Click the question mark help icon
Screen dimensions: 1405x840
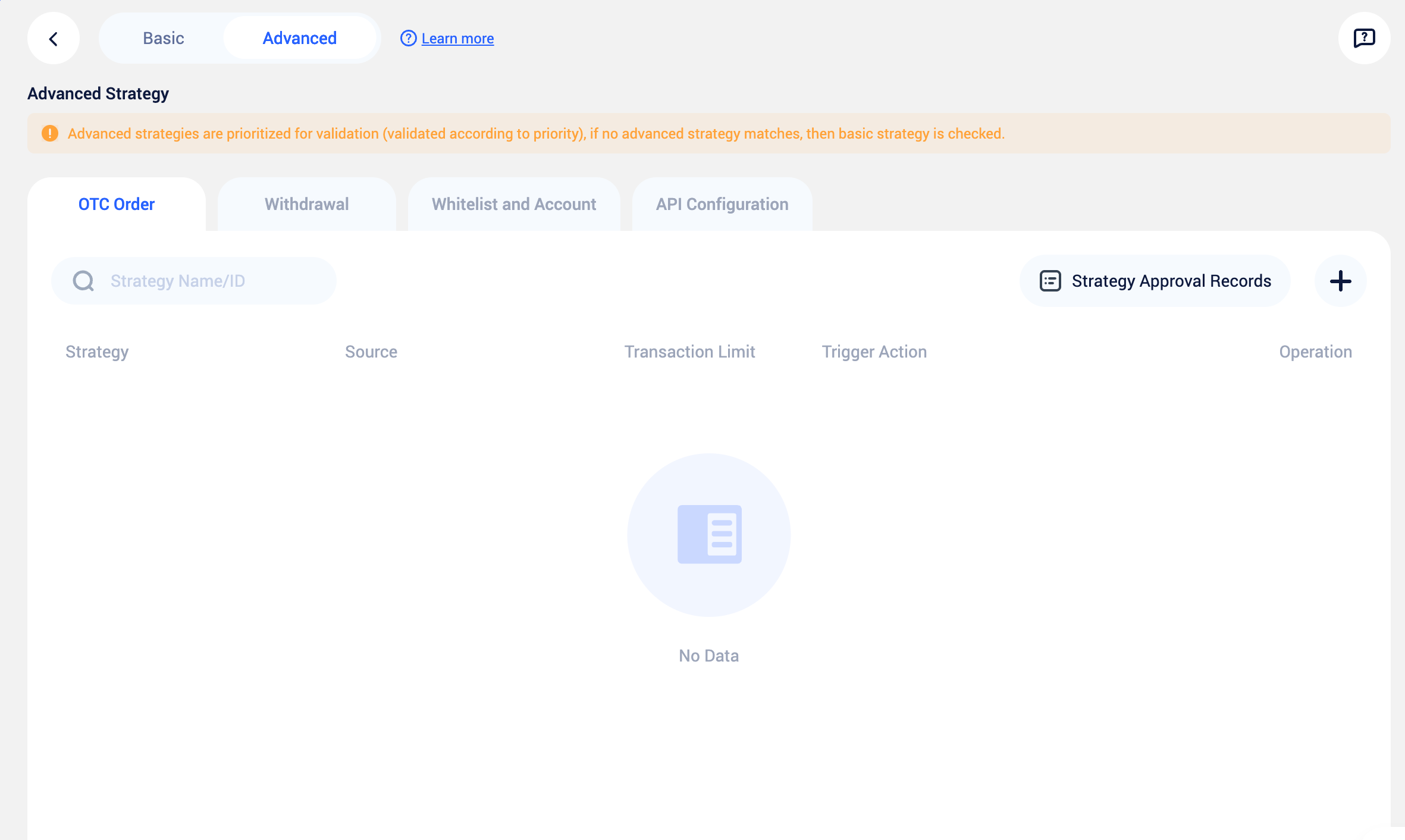point(408,39)
